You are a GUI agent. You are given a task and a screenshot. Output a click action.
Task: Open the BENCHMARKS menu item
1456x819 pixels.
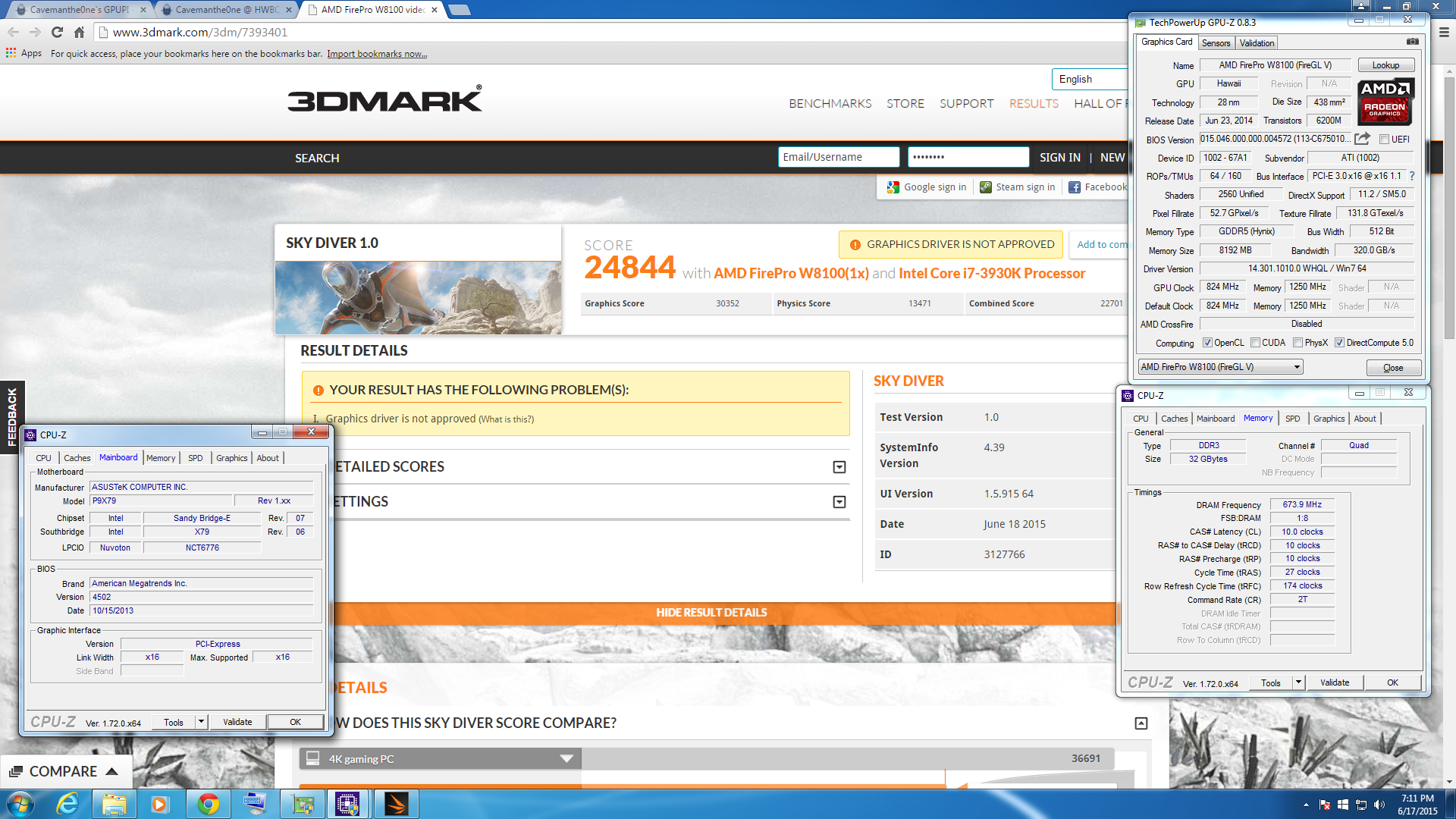[830, 104]
